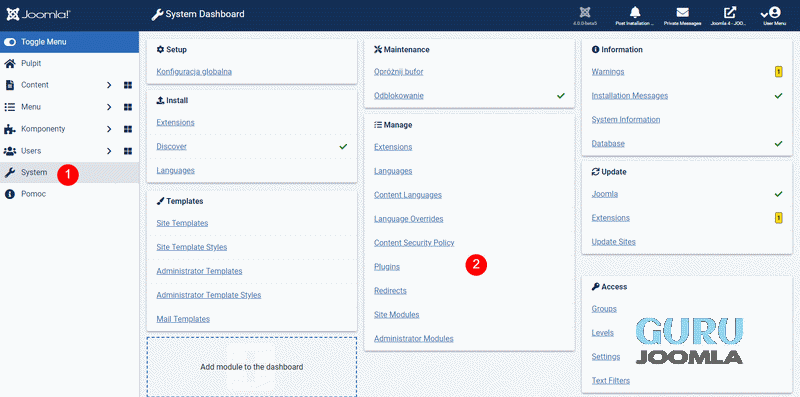Open Languages link under Manage
The height and width of the screenshot is (397, 800).
pos(393,171)
